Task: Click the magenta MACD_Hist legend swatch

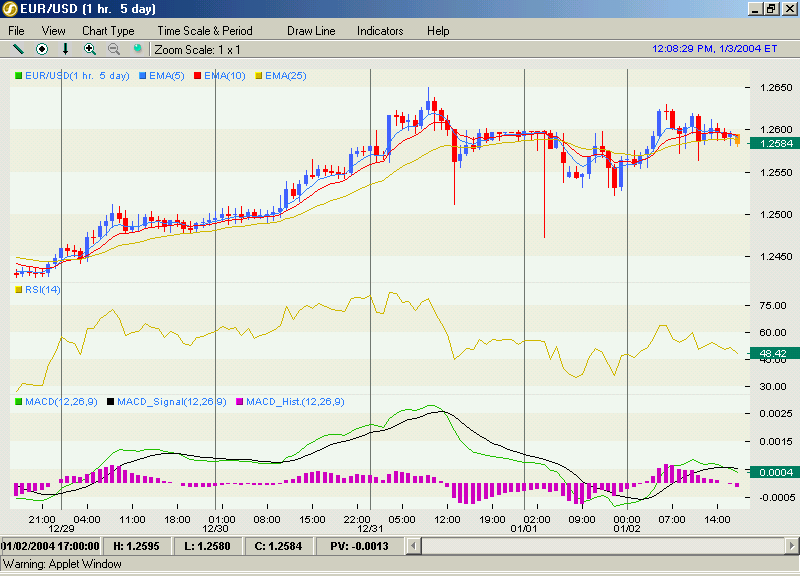Action: [239, 402]
